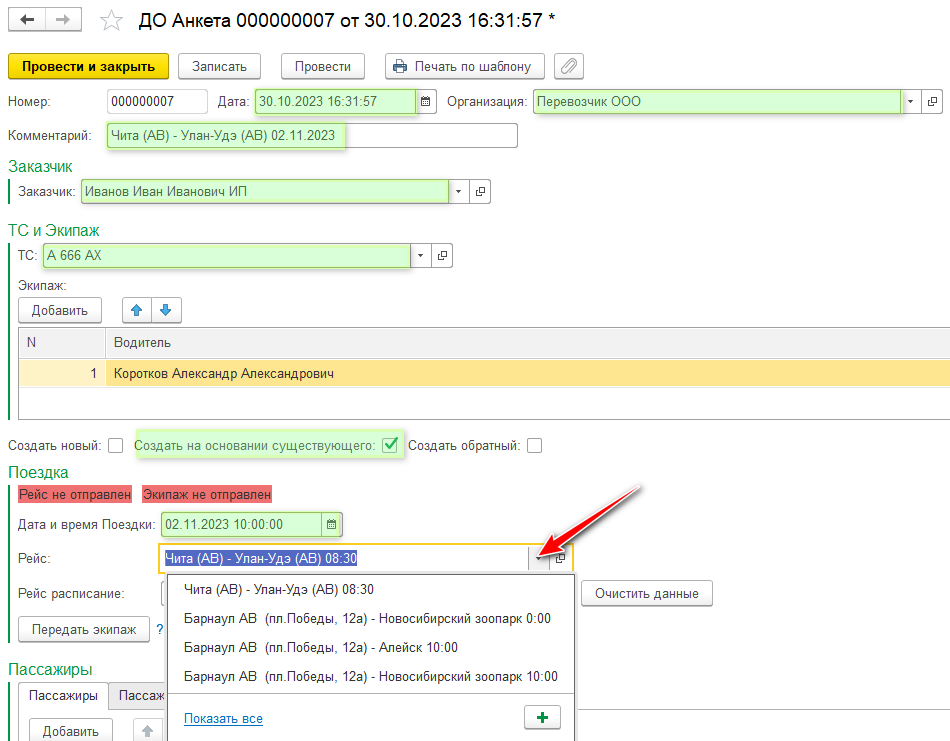
Task: Click Провести и закрыть button
Action: [x=88, y=66]
